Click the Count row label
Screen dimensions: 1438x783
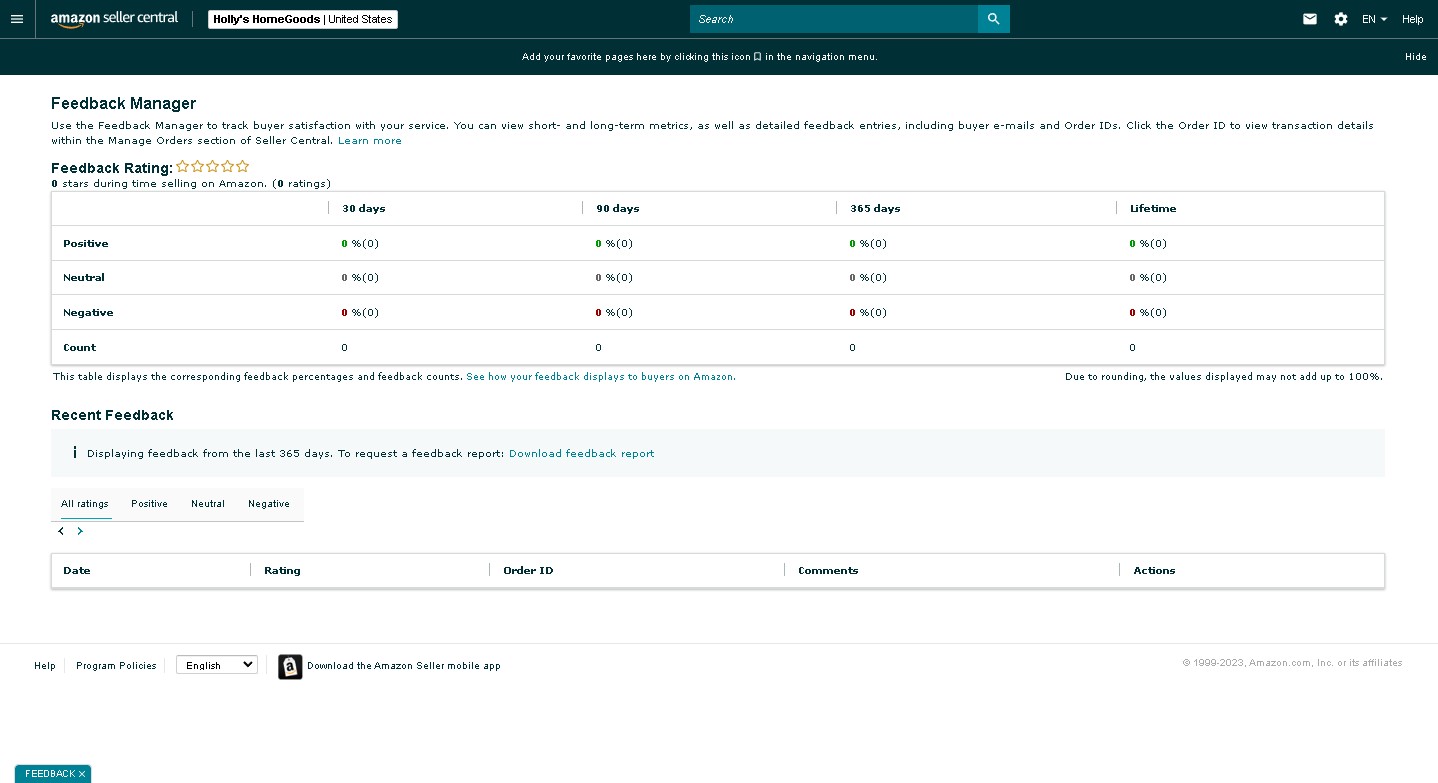(x=80, y=348)
